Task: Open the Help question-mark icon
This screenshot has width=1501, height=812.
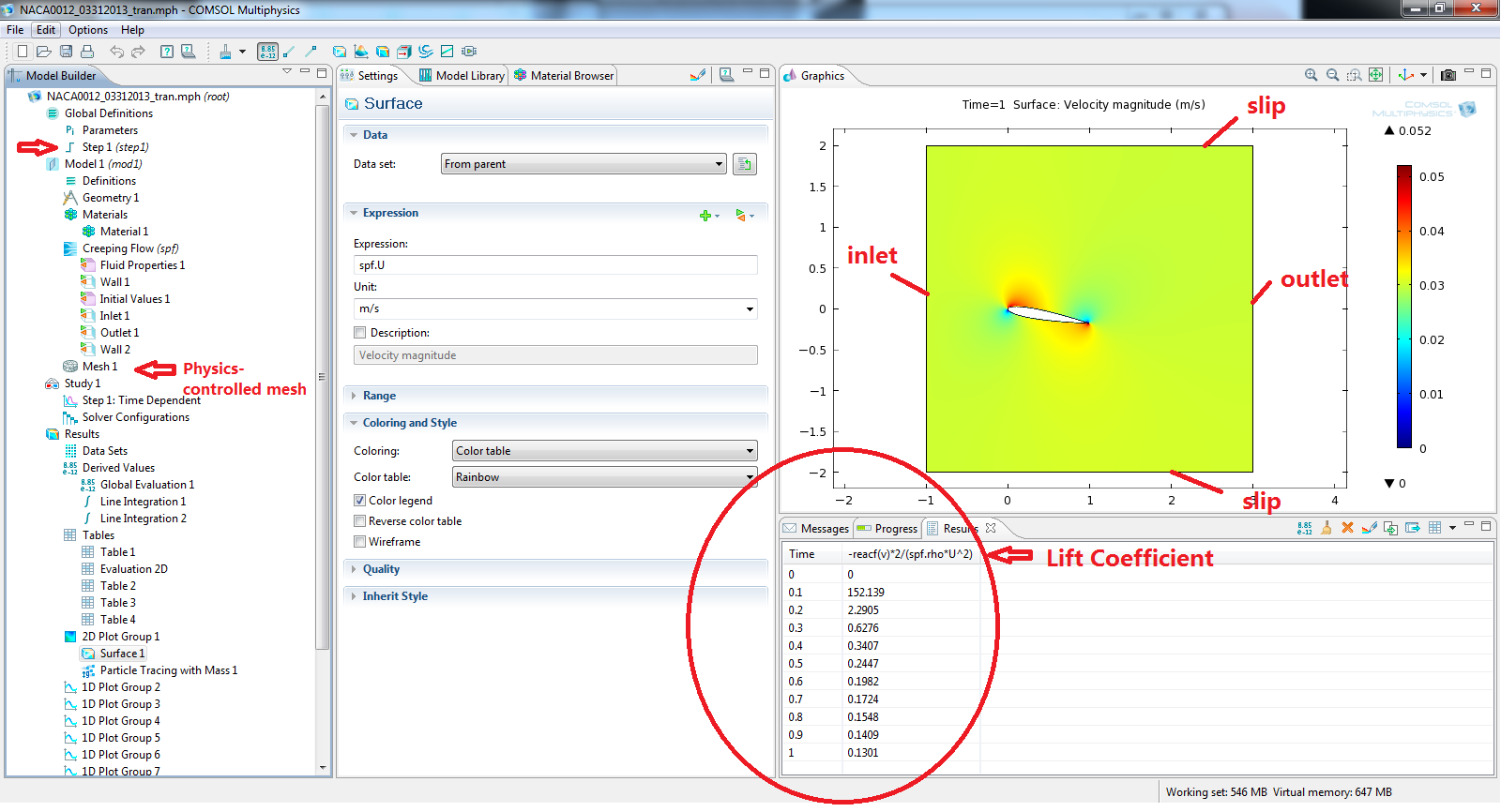Action: [167, 52]
